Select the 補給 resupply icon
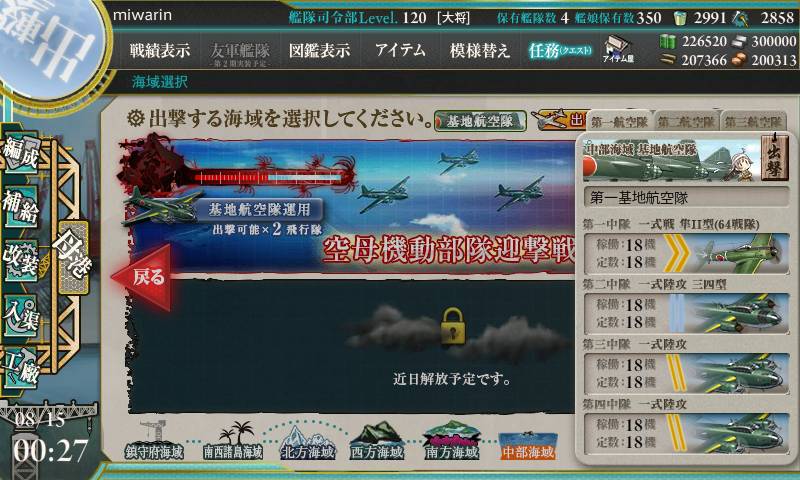The image size is (800, 480). click(x=20, y=207)
